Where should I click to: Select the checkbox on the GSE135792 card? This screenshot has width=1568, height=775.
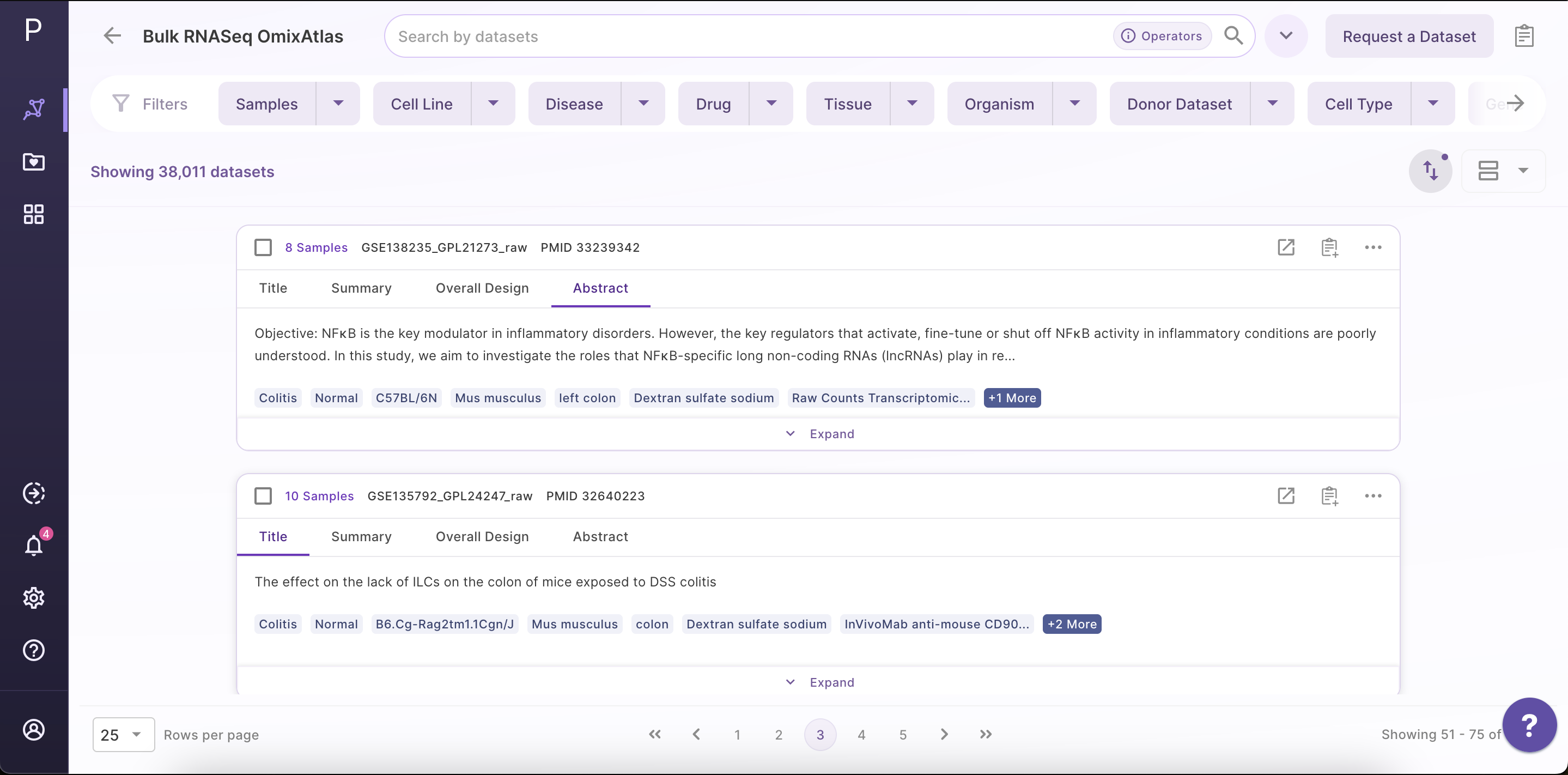pos(263,495)
